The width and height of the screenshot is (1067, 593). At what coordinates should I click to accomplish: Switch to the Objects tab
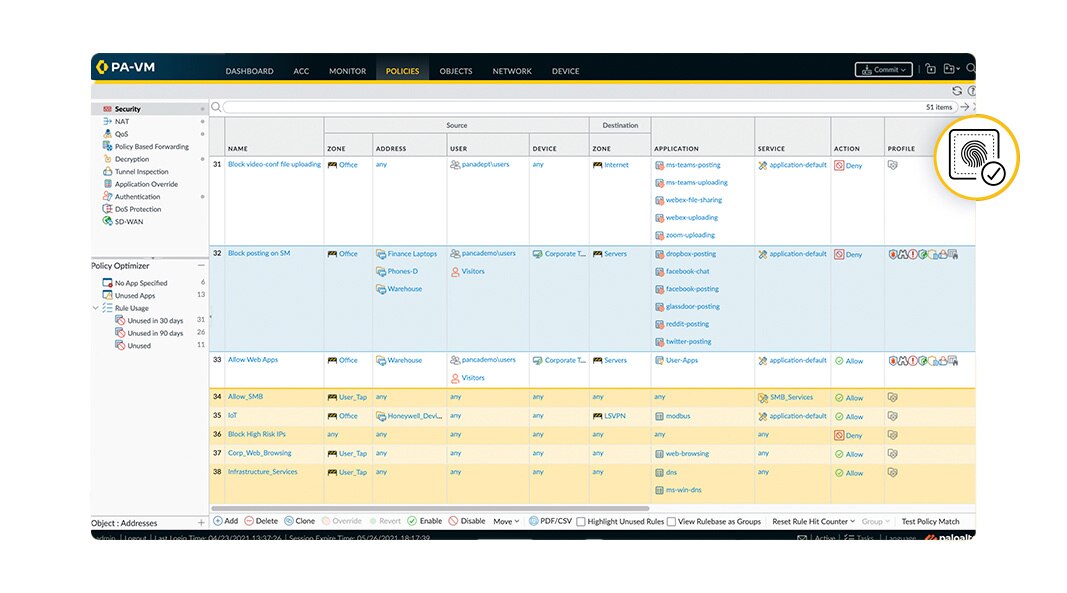tap(455, 71)
